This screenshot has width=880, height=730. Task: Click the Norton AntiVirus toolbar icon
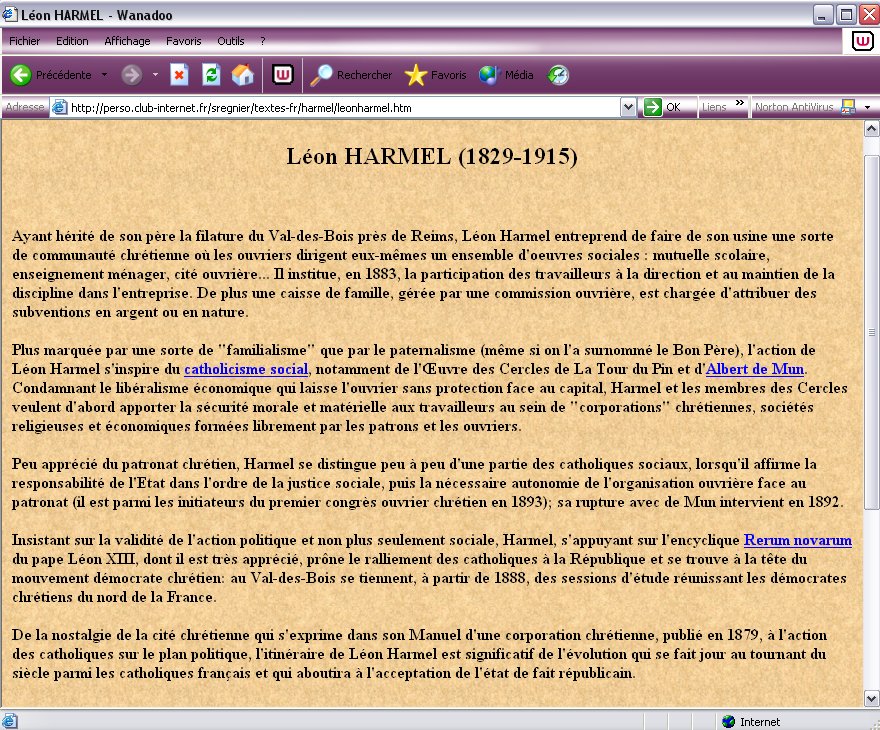point(848,107)
